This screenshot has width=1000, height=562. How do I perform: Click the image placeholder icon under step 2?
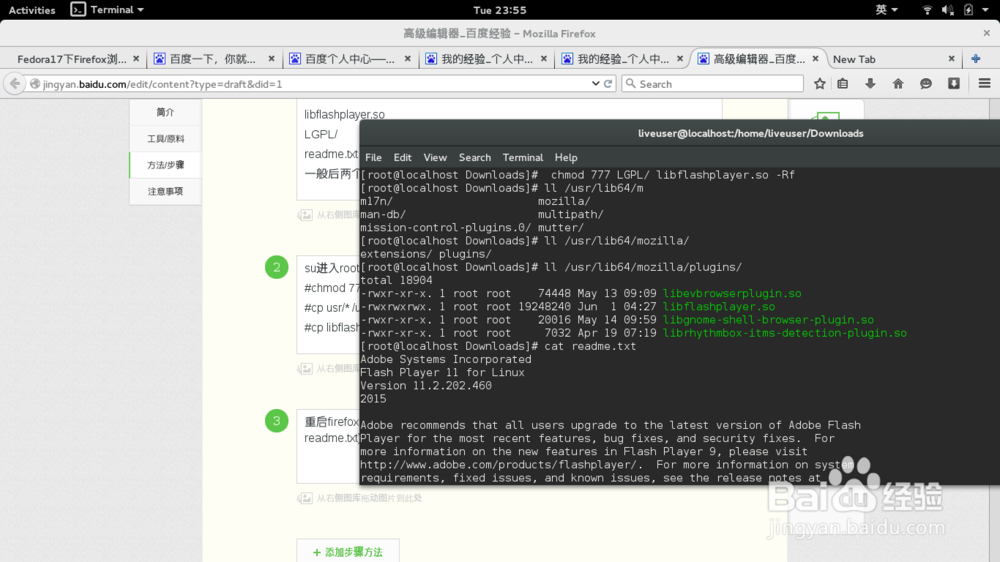tap(305, 369)
